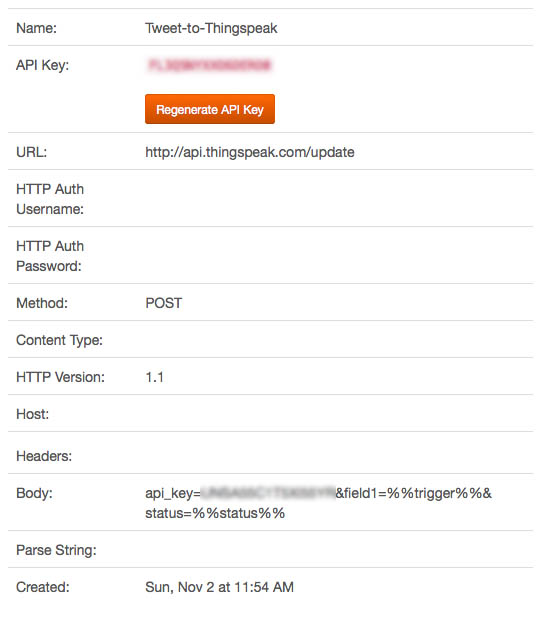The height and width of the screenshot is (629, 545).
Task: Click the Method: label
Action: coord(42,303)
